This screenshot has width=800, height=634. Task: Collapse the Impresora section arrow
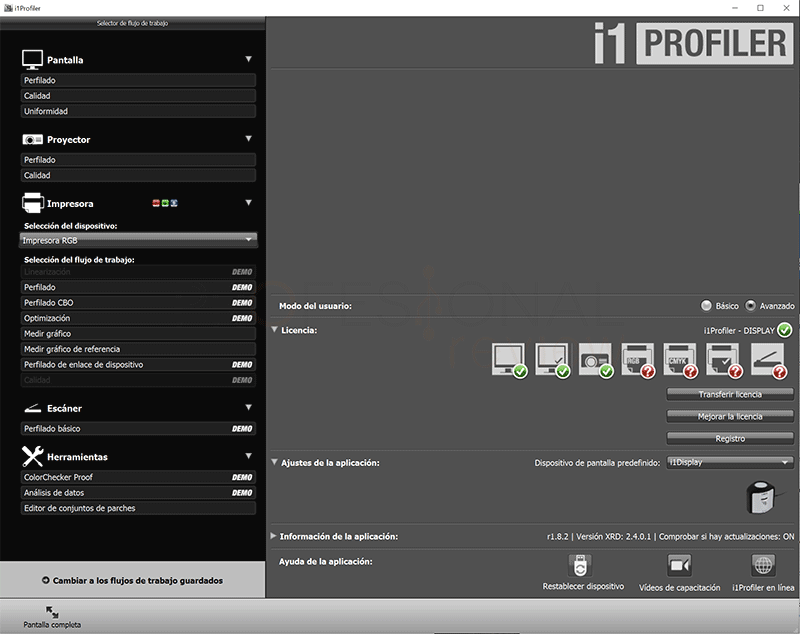click(x=248, y=202)
